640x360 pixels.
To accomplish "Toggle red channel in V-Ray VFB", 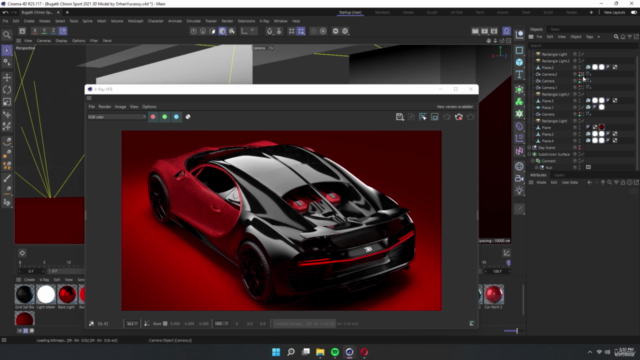I will [x=153, y=117].
